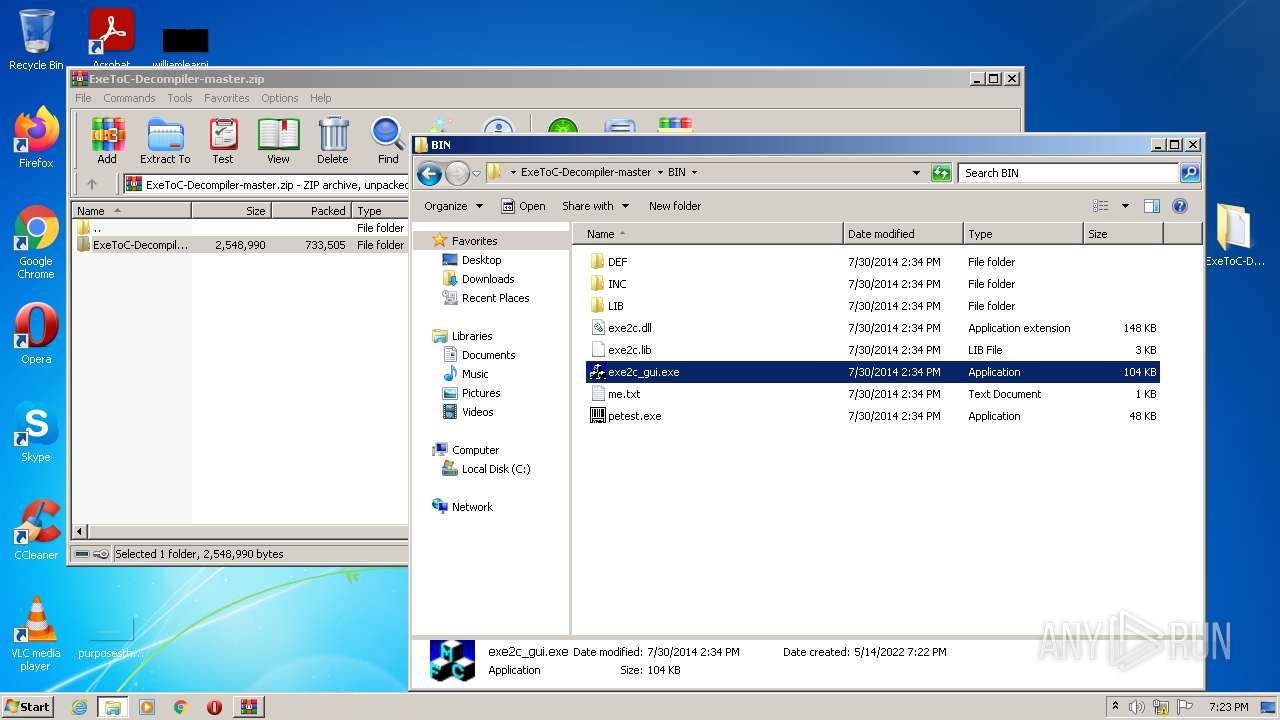Screen dimensions: 1280x720
Task: Open WinRAR Help menu
Action: tap(320, 98)
